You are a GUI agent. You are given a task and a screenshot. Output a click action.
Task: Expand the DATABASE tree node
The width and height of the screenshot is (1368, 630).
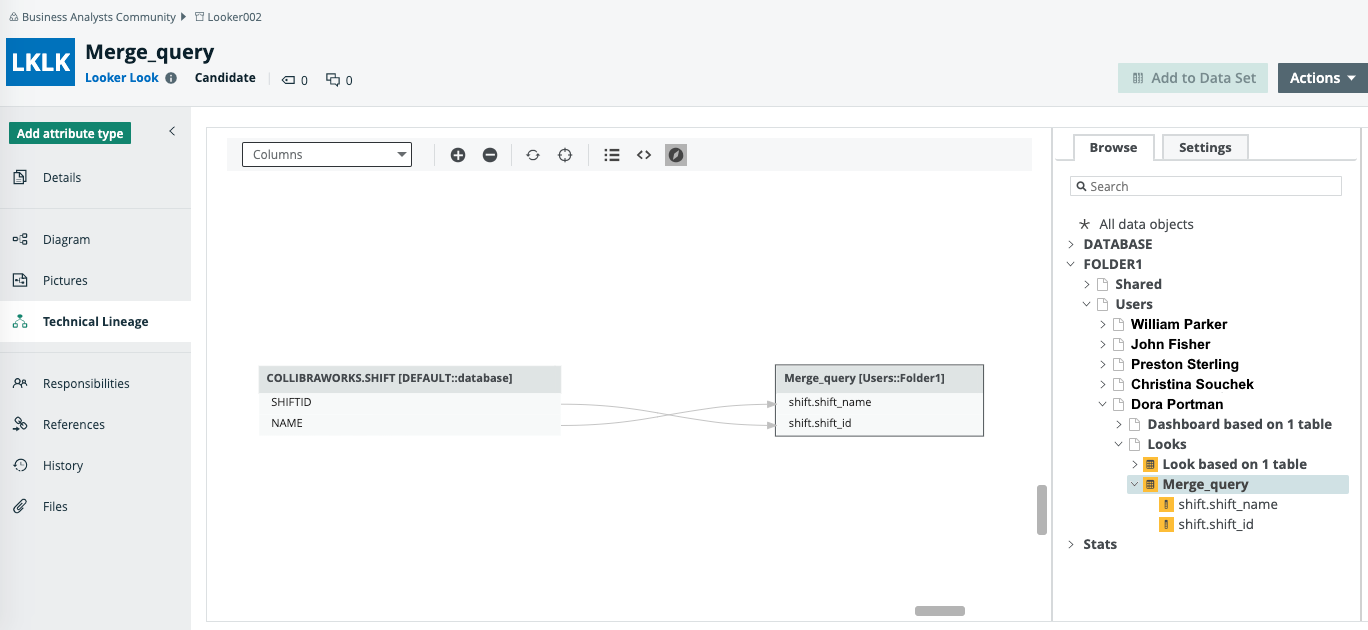[1071, 244]
